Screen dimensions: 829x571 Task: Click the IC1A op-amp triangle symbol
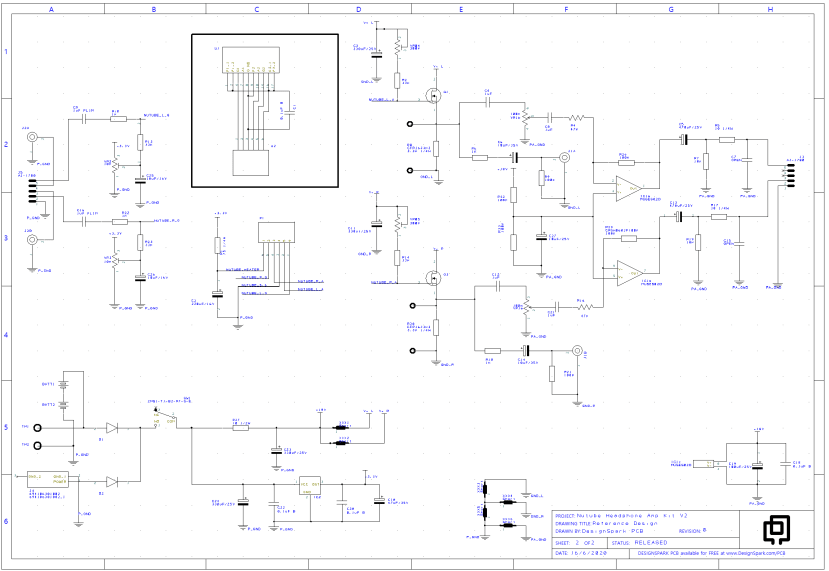[x=629, y=189]
